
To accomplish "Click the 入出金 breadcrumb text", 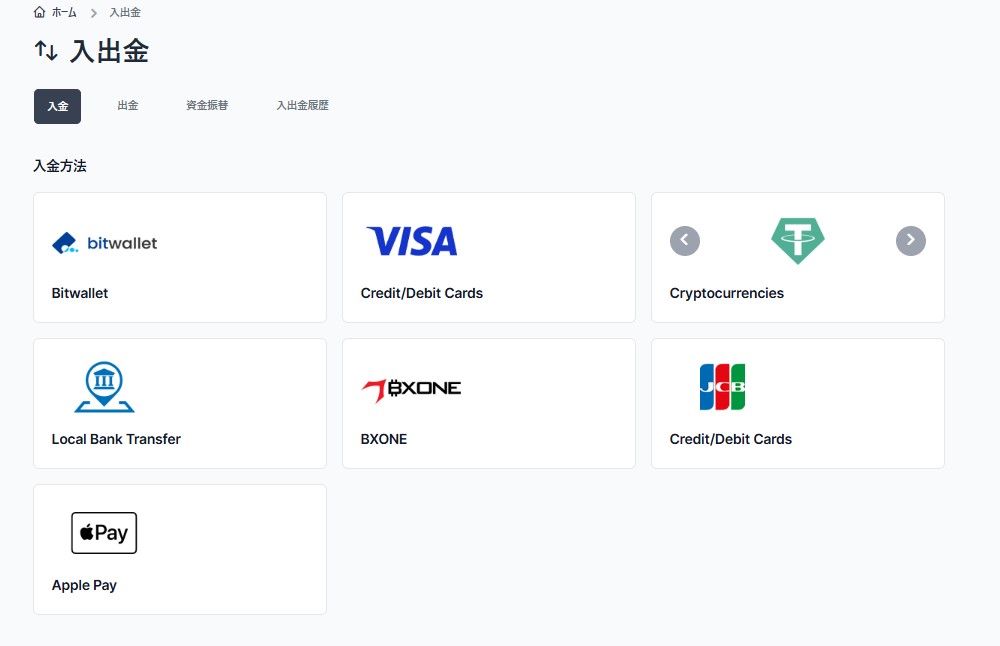I will pyautogui.click(x=125, y=12).
